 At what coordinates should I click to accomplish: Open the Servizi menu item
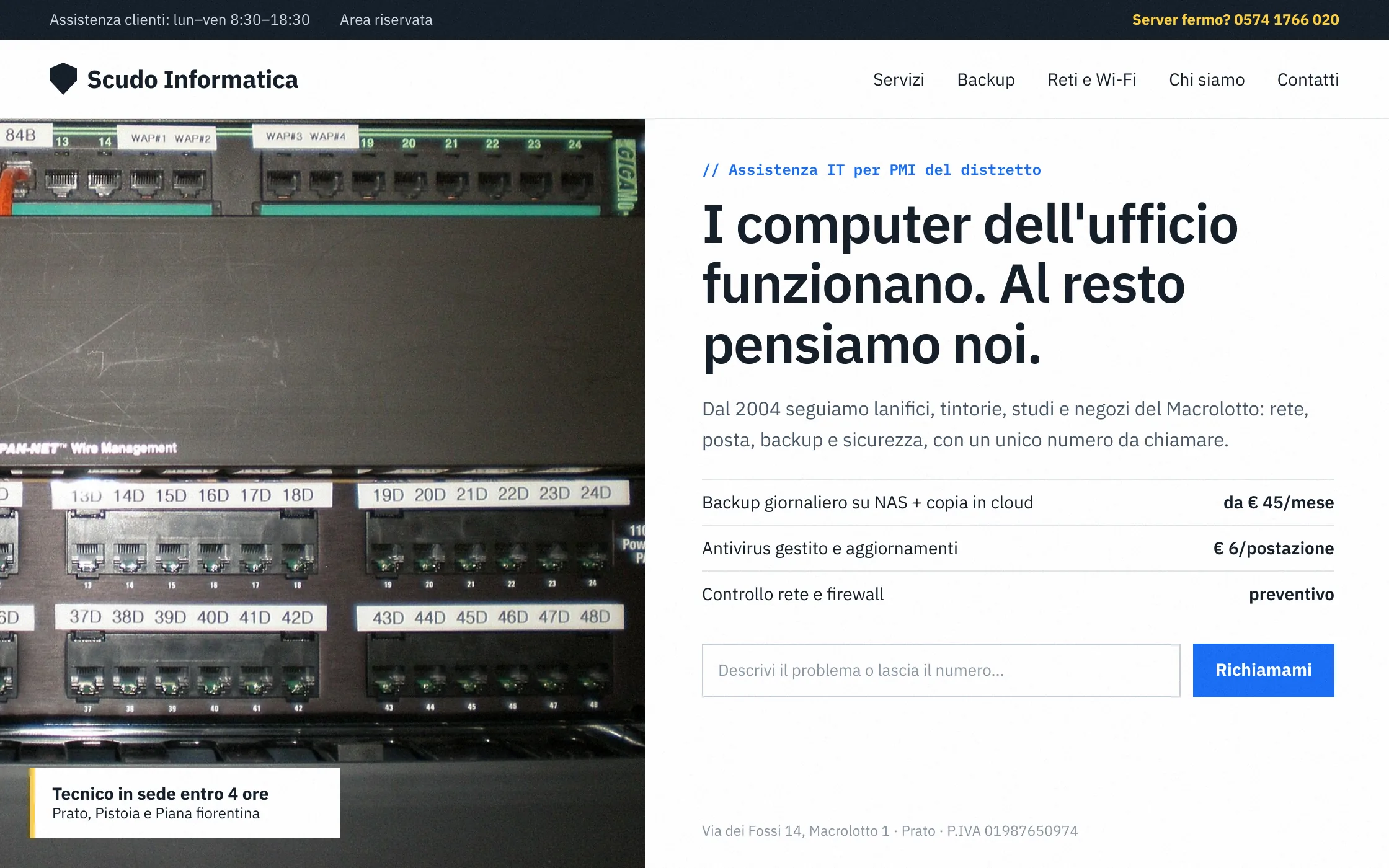(x=899, y=79)
